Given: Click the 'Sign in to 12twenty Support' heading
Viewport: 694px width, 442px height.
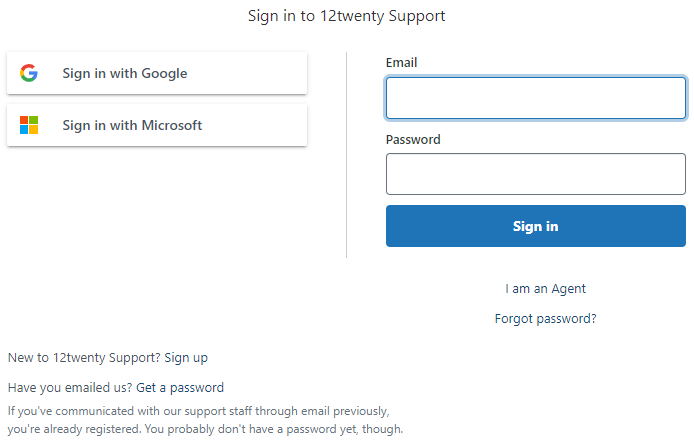Looking at the screenshot, I should tap(346, 16).
